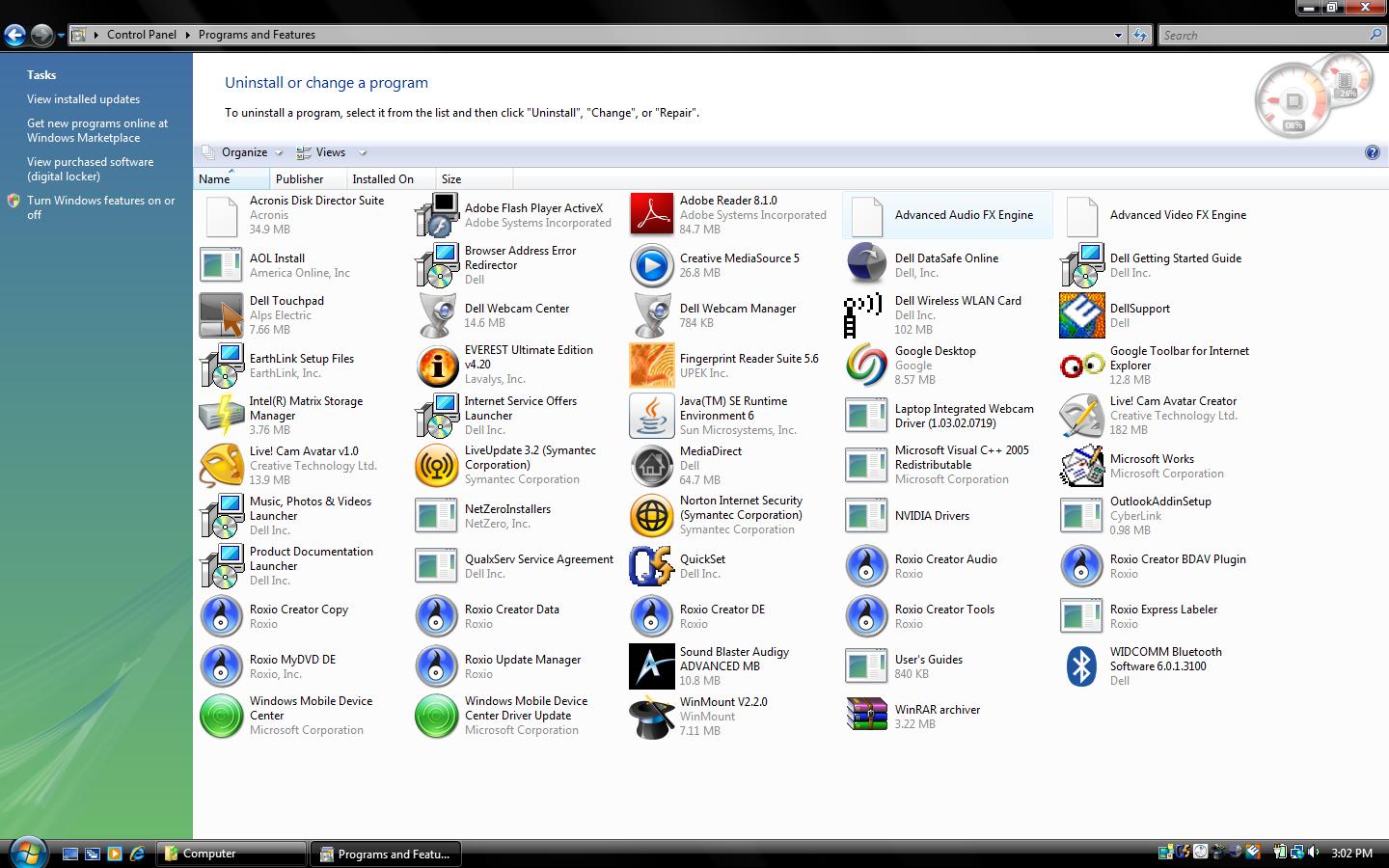Select the WinMount hat icon
This screenshot has height=868, width=1389.
651,717
